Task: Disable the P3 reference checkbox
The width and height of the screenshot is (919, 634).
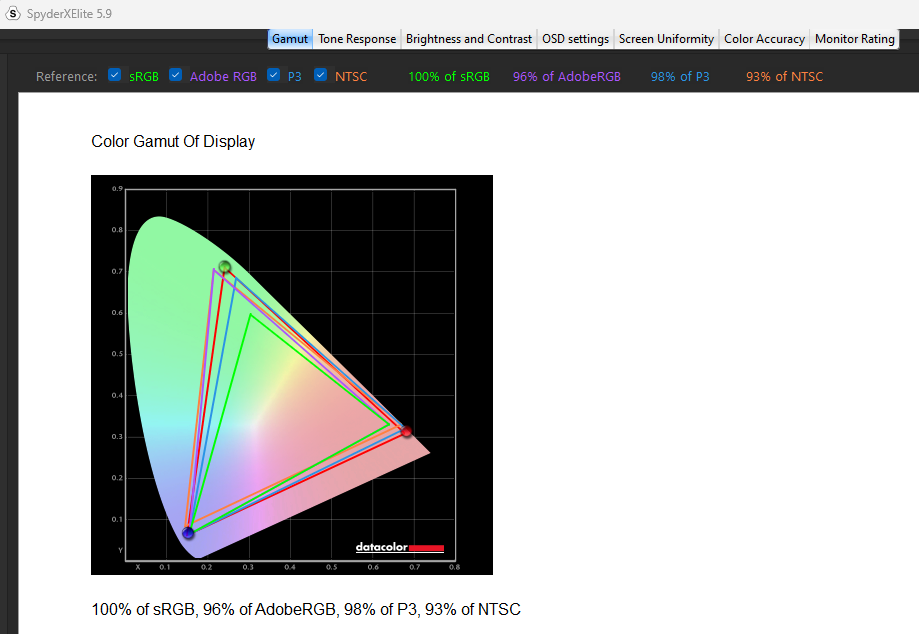Action: pos(274,76)
